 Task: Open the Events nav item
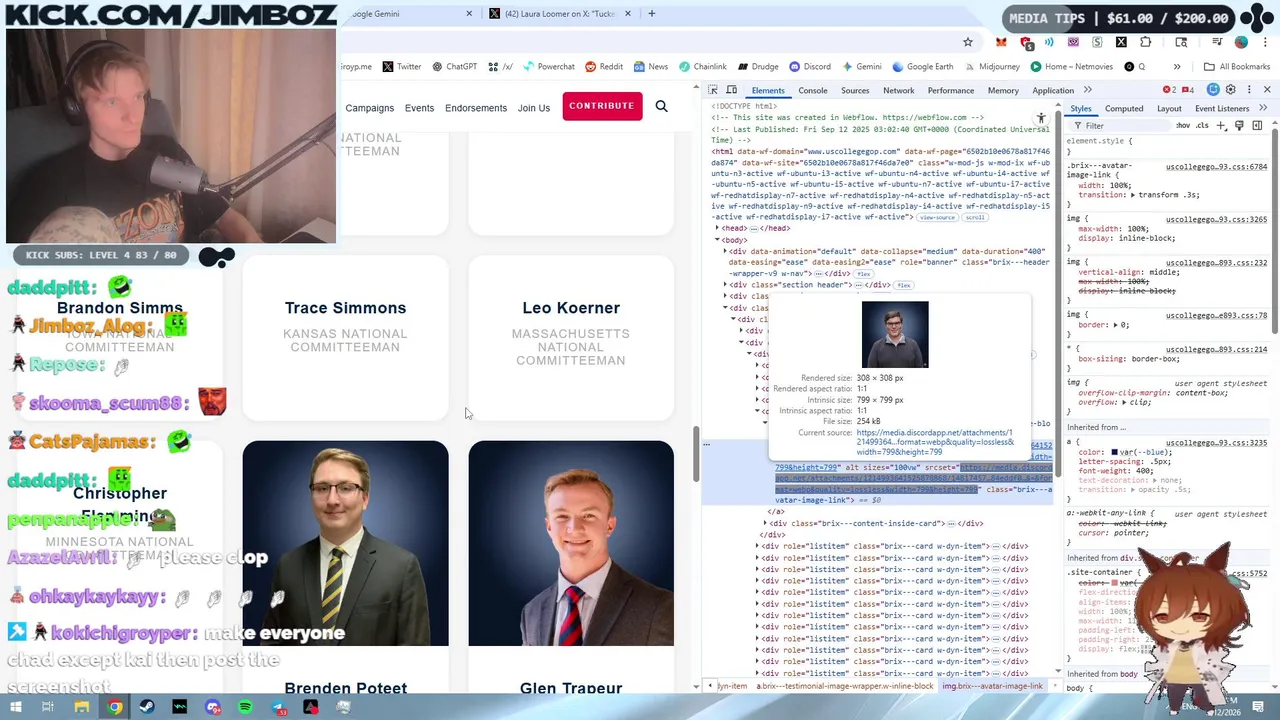tap(419, 108)
